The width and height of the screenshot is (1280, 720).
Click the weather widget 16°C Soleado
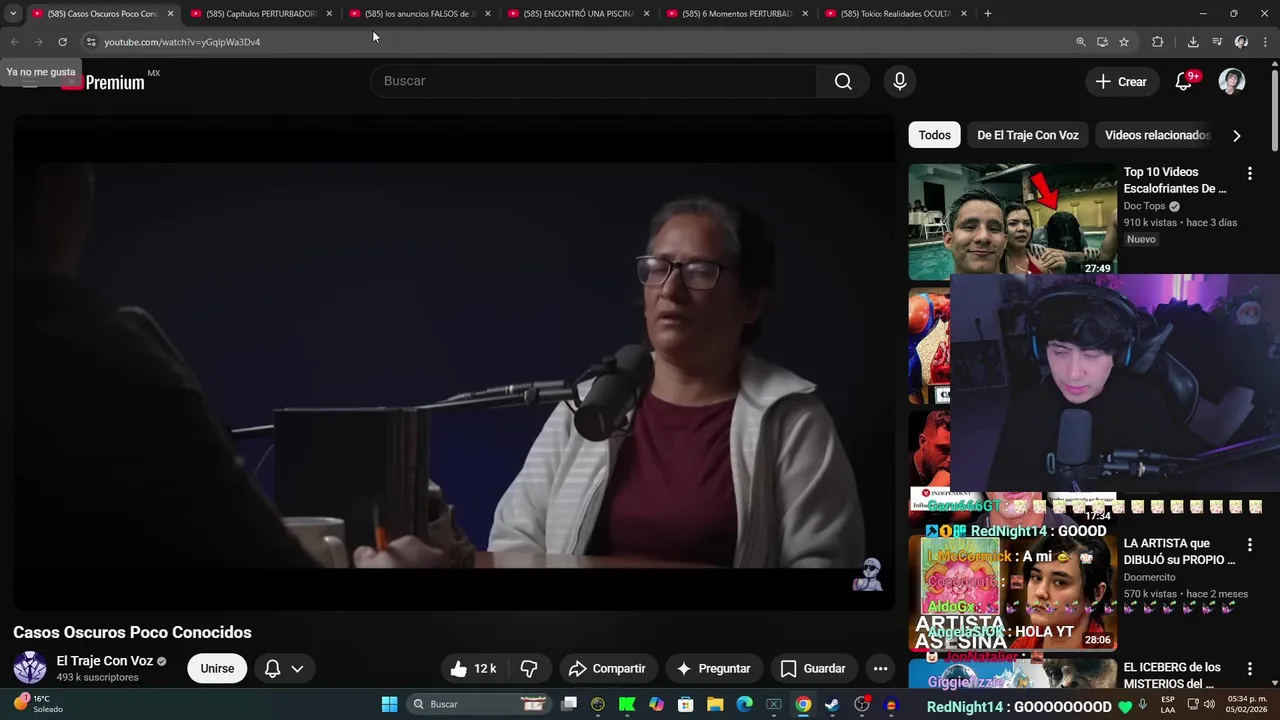click(38, 704)
